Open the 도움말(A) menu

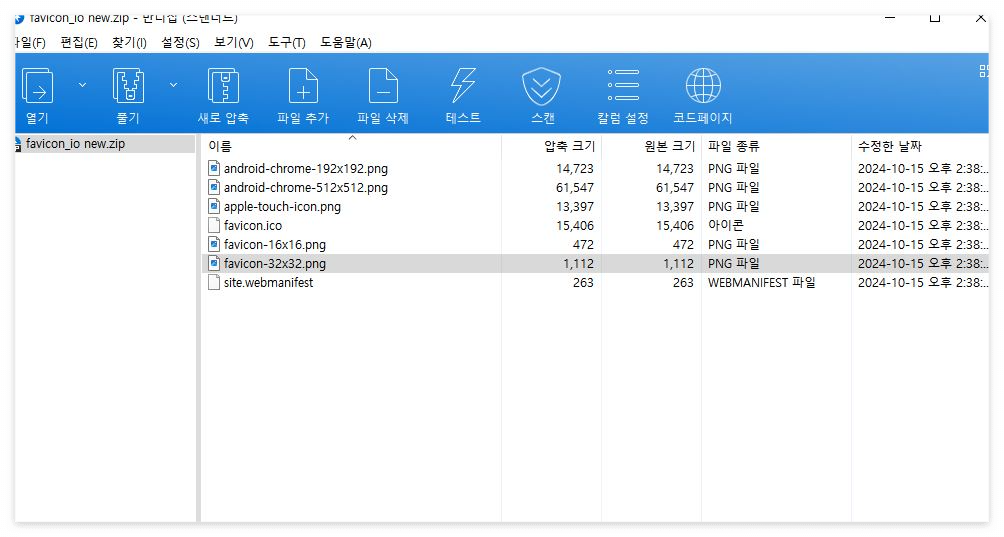coord(346,43)
